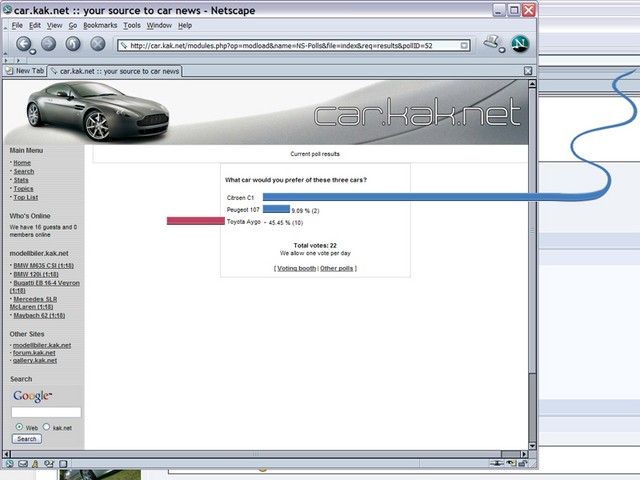
Task: Open the File menu
Action: (17, 25)
